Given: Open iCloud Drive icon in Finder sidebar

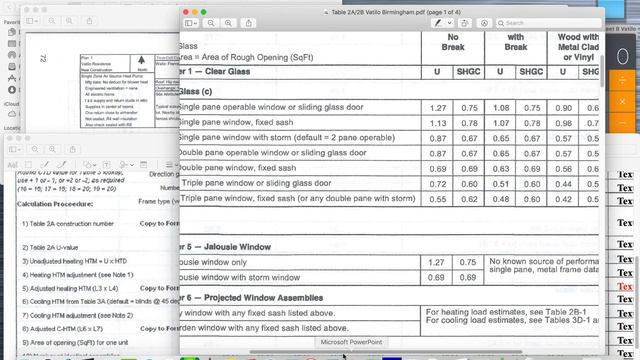Looking at the screenshot, I should (12, 114).
